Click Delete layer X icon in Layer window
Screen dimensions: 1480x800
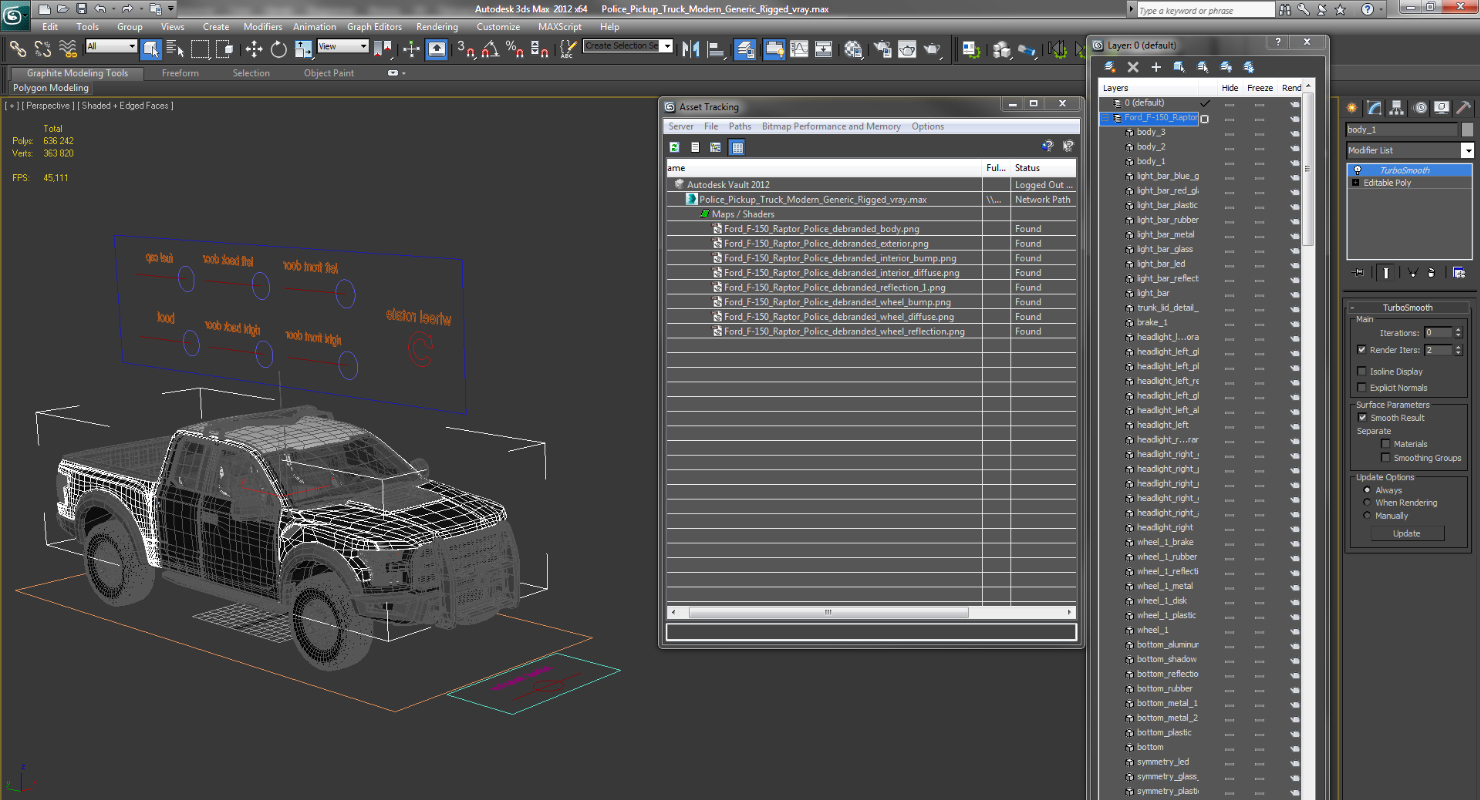(1133, 67)
